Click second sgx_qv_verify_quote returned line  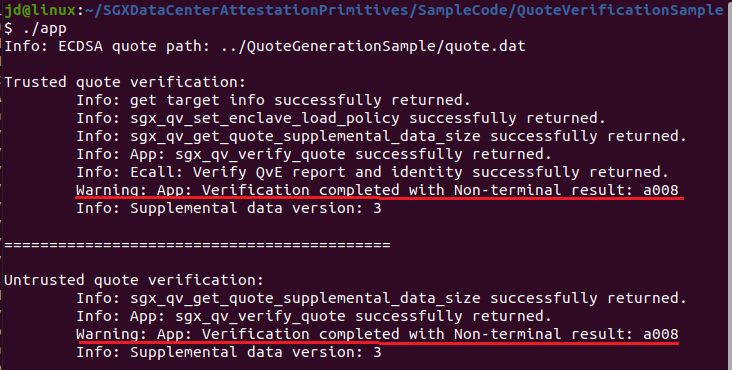(x=314, y=316)
